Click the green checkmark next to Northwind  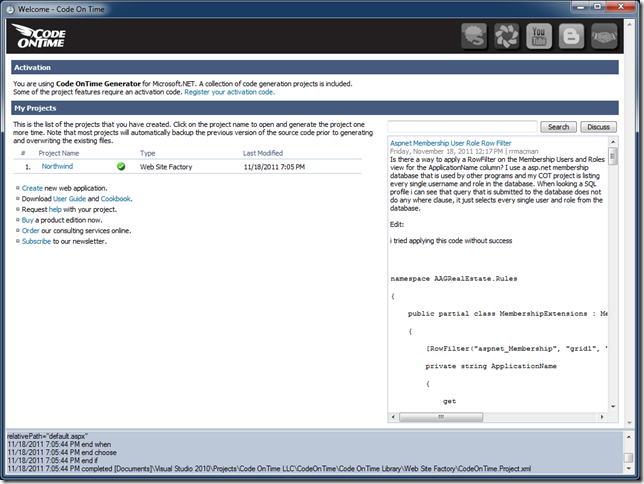[121, 166]
